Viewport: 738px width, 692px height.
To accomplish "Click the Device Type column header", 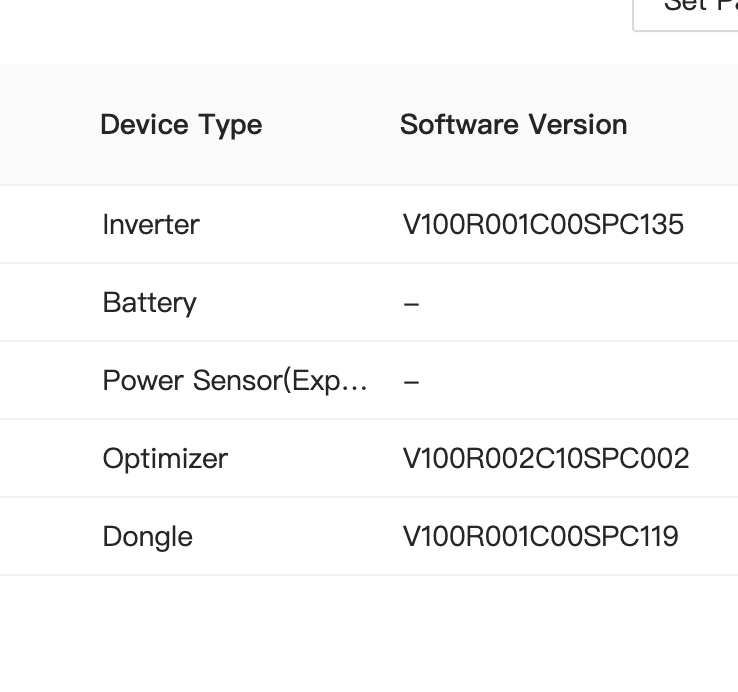I will [x=181, y=125].
